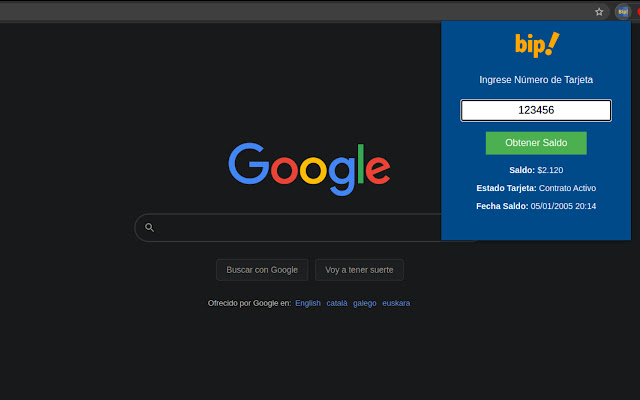
Task: Open the bip! extension icon in toolbar
Action: [623, 12]
